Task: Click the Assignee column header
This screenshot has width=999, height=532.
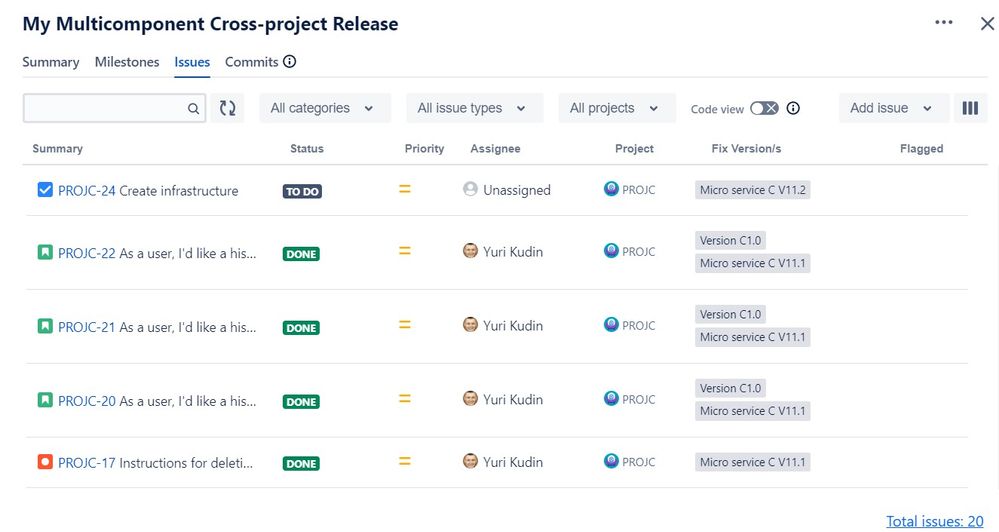Action: [495, 148]
